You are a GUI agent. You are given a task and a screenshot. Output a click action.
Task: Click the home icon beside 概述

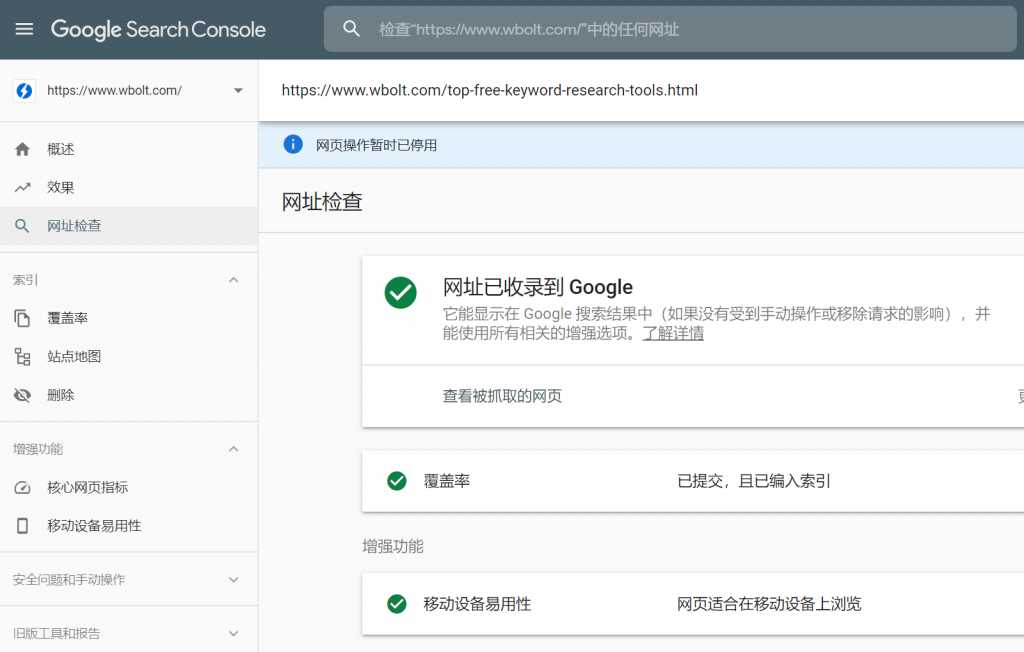23,149
